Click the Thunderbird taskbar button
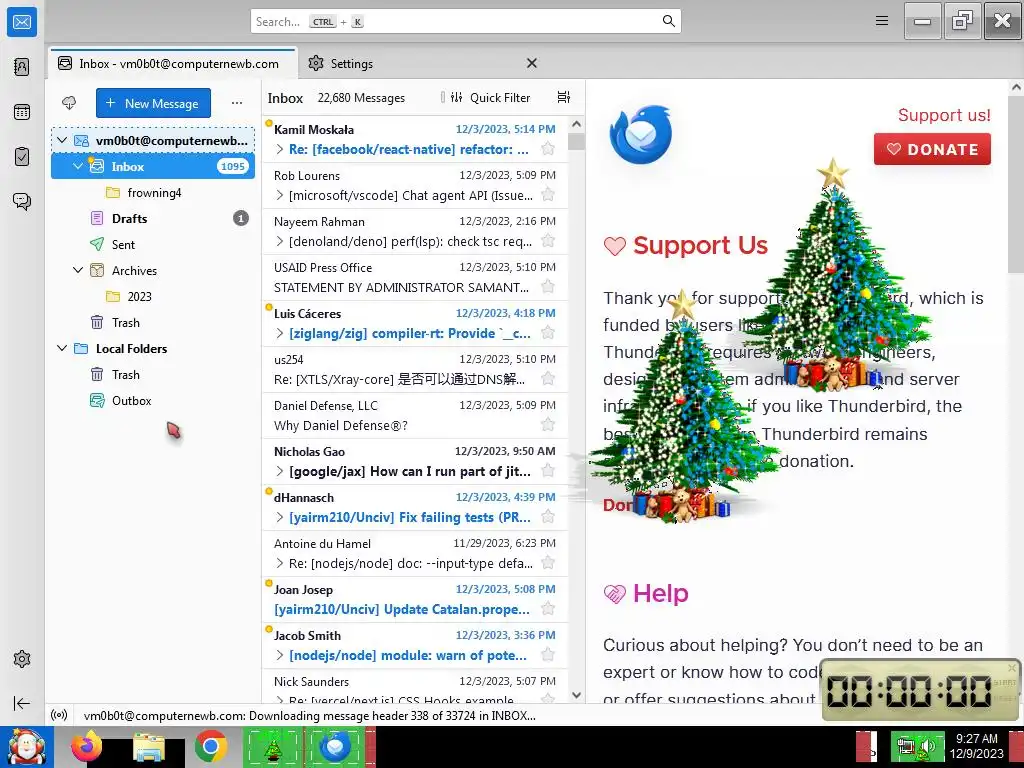The height and width of the screenshot is (768, 1024). [x=336, y=746]
